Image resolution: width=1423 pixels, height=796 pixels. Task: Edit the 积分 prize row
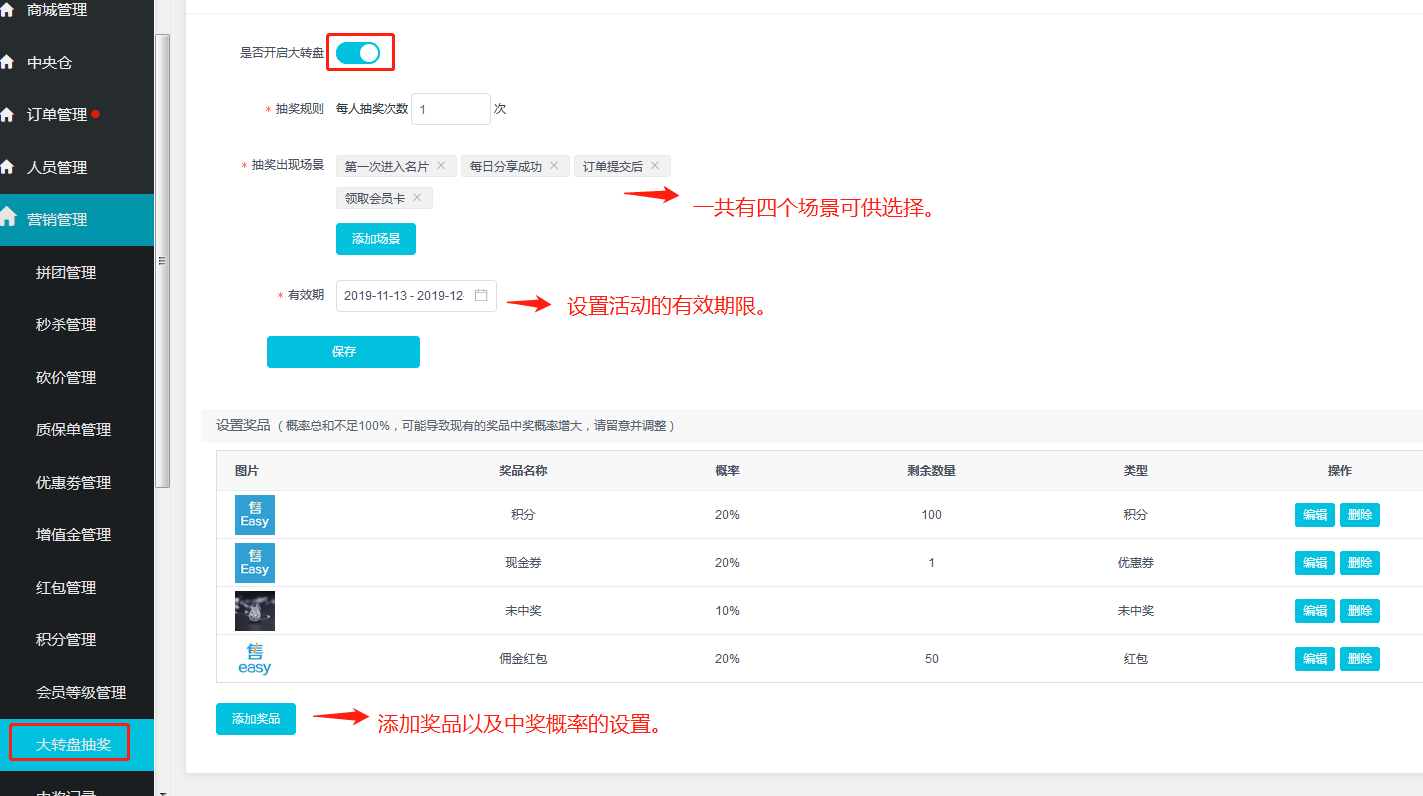point(1315,515)
